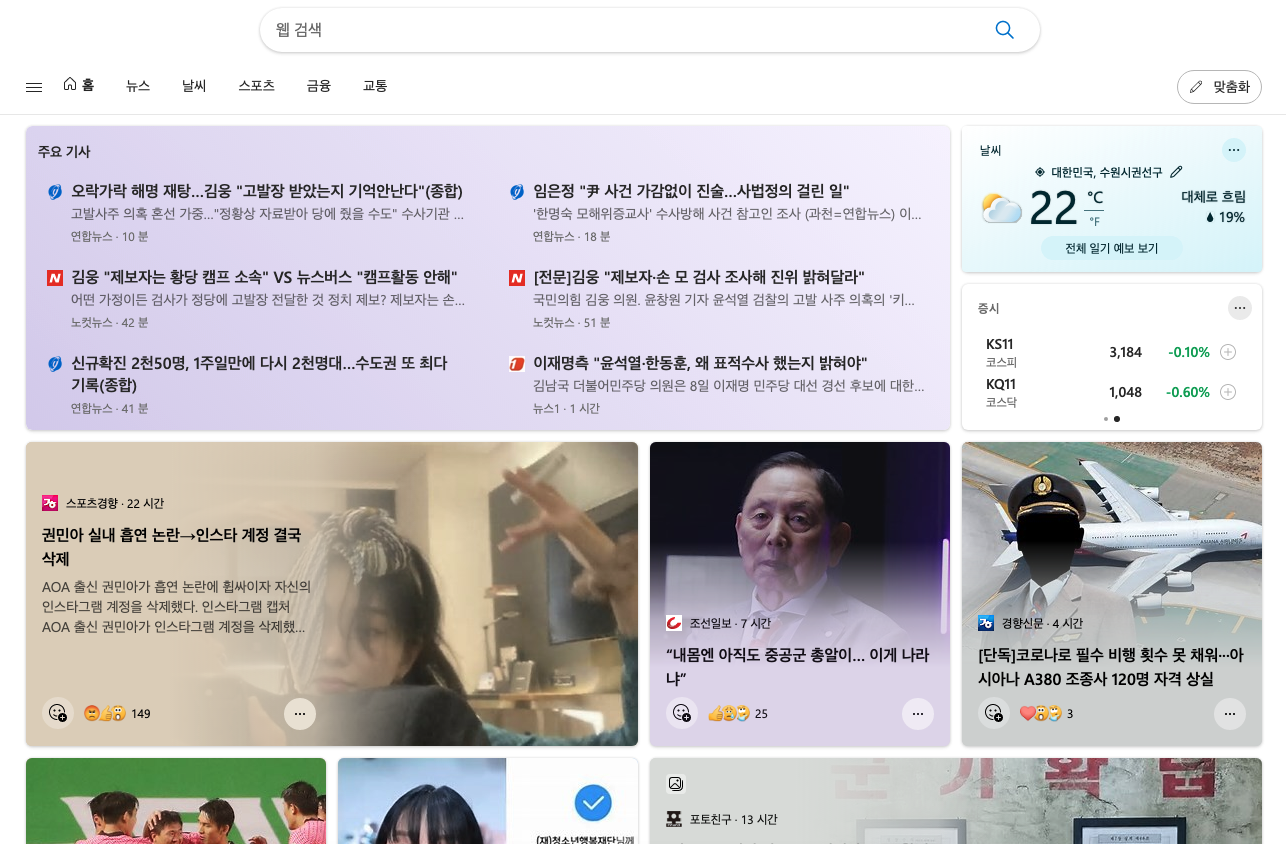Add KQ11 to watchlist with plus icon
The image size is (1286, 844).
1228,392
